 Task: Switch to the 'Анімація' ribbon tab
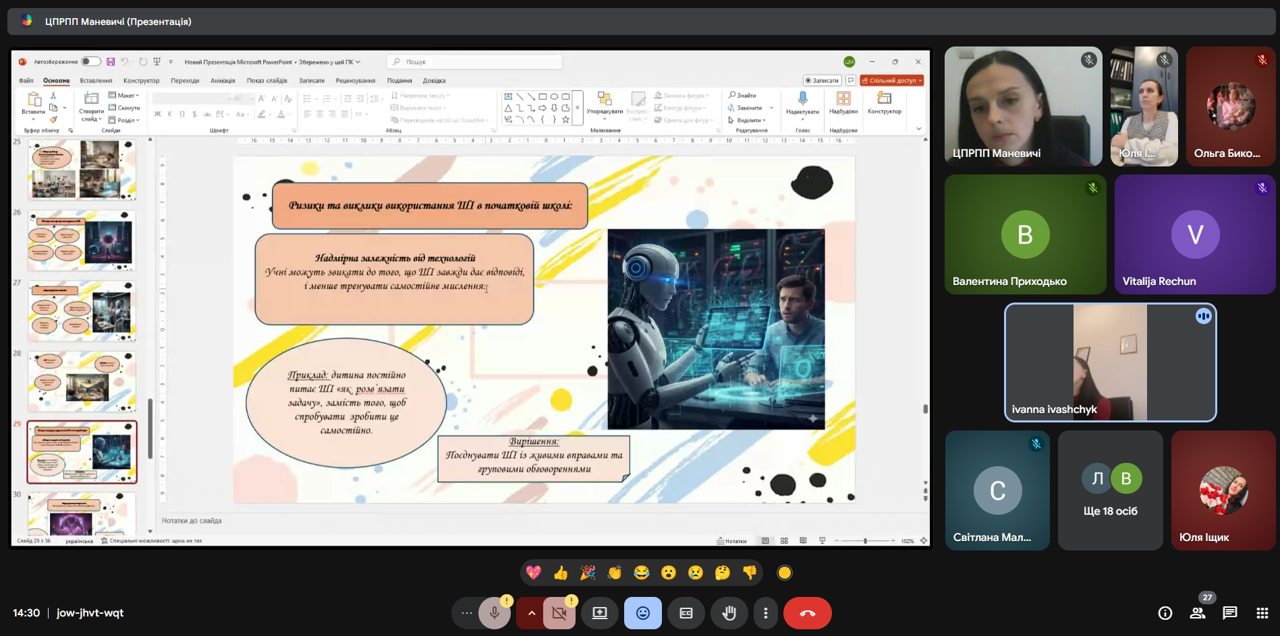223,81
